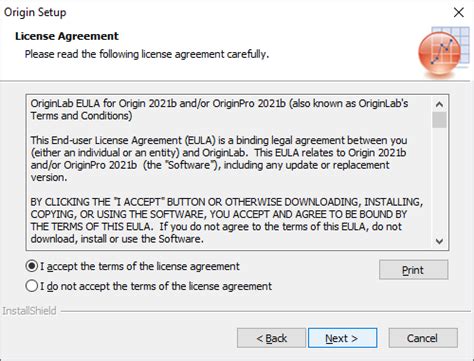Image resolution: width=474 pixels, height=361 pixels.
Task: Select I accept the terms radio button
Action: click(x=32, y=266)
